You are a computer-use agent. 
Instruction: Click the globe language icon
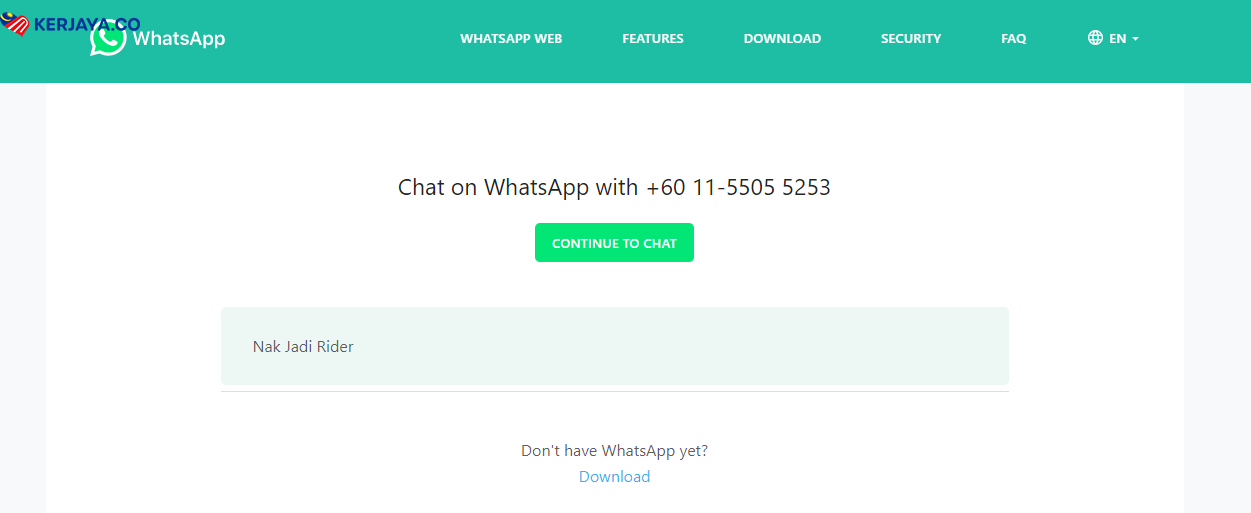[1095, 38]
